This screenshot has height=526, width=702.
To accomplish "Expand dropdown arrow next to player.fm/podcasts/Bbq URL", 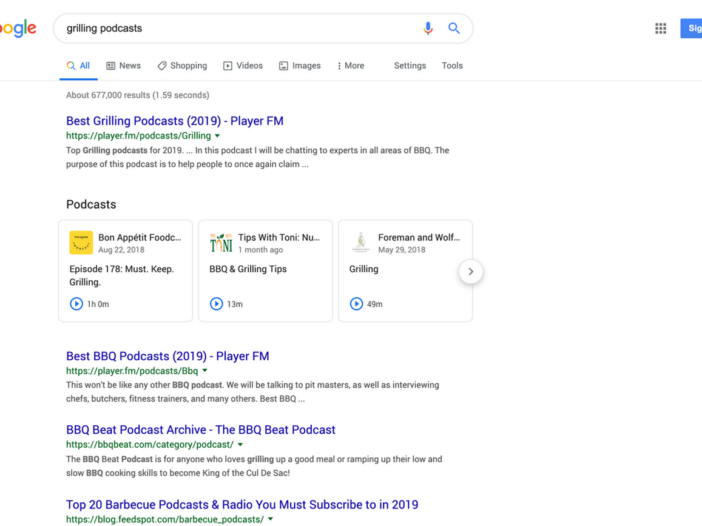I will click(205, 371).
